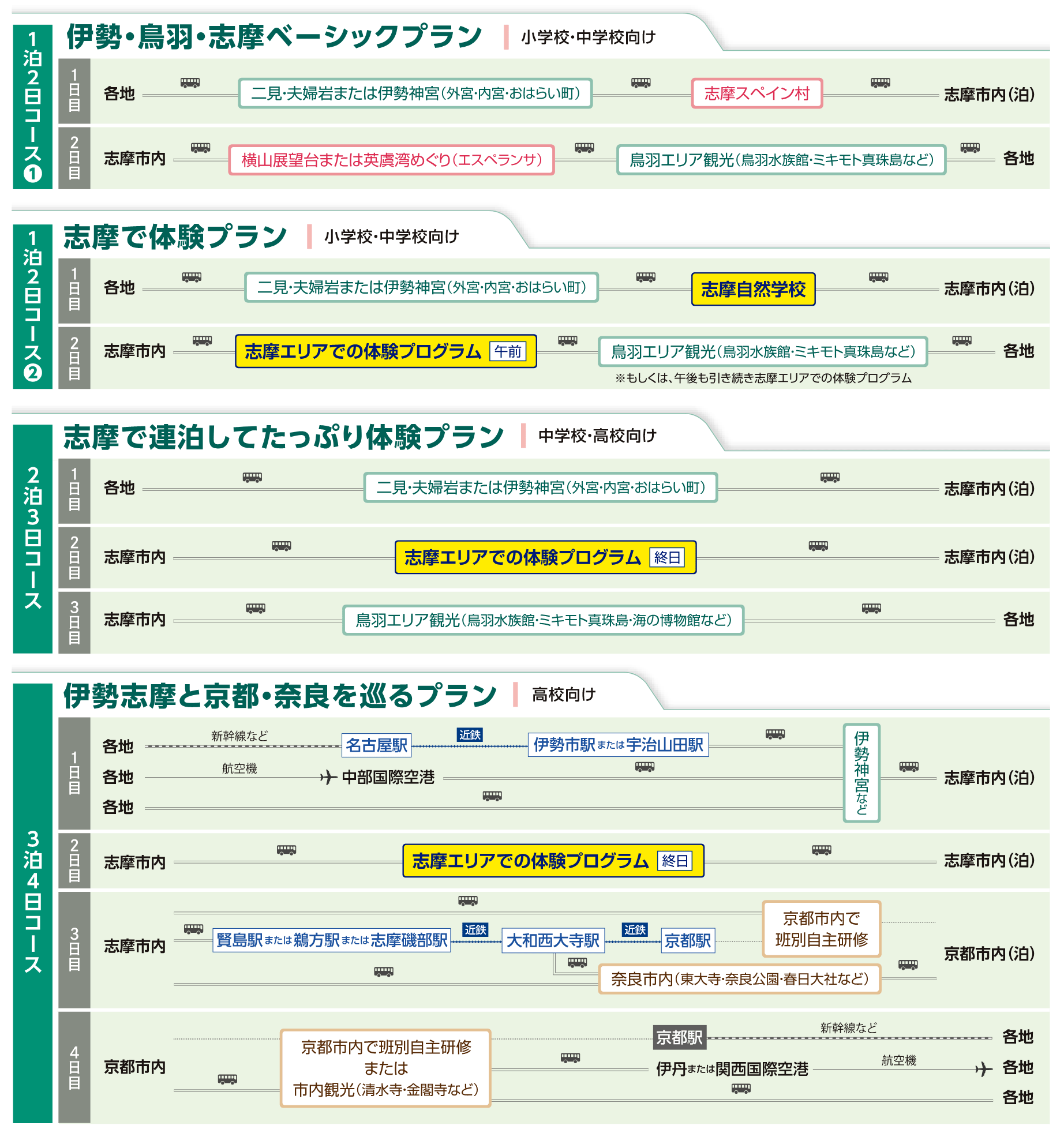Click day 3 京都市内で班別自主研修 box

pyautogui.click(x=822, y=929)
